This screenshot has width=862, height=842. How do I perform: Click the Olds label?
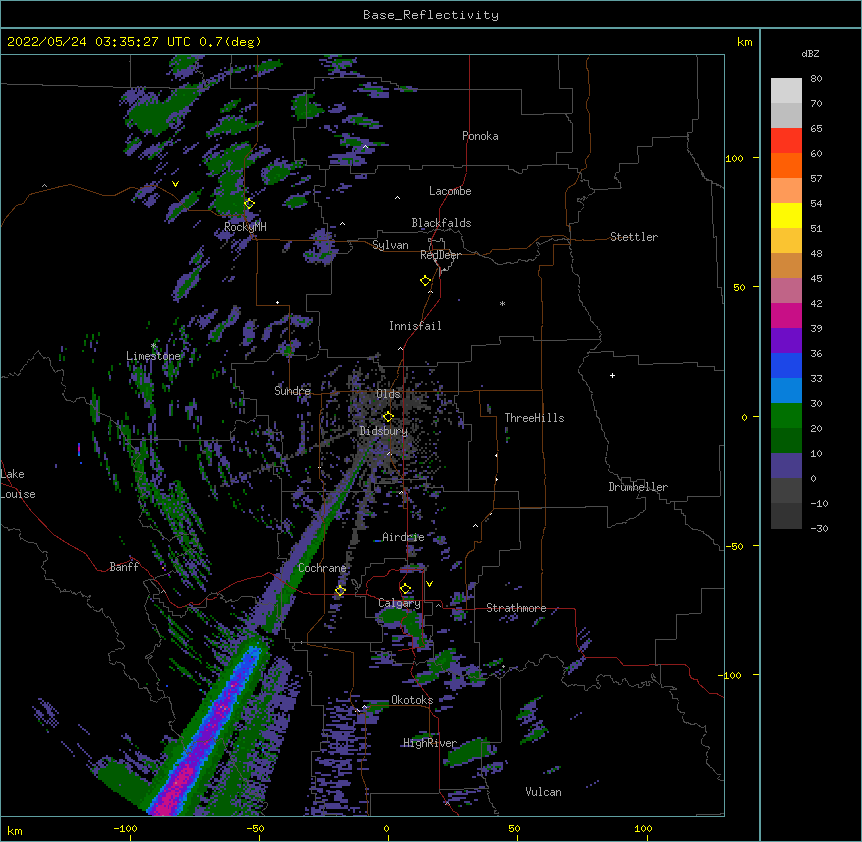(388, 394)
